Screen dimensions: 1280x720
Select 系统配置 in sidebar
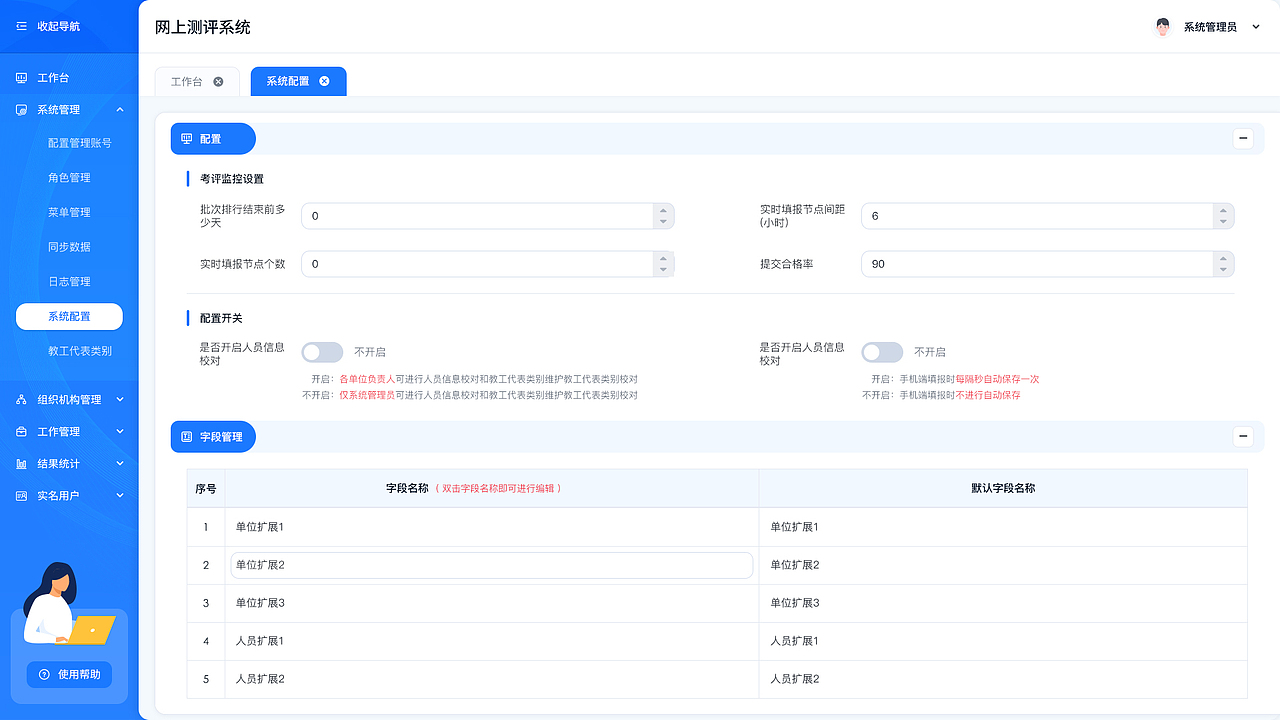(69, 316)
